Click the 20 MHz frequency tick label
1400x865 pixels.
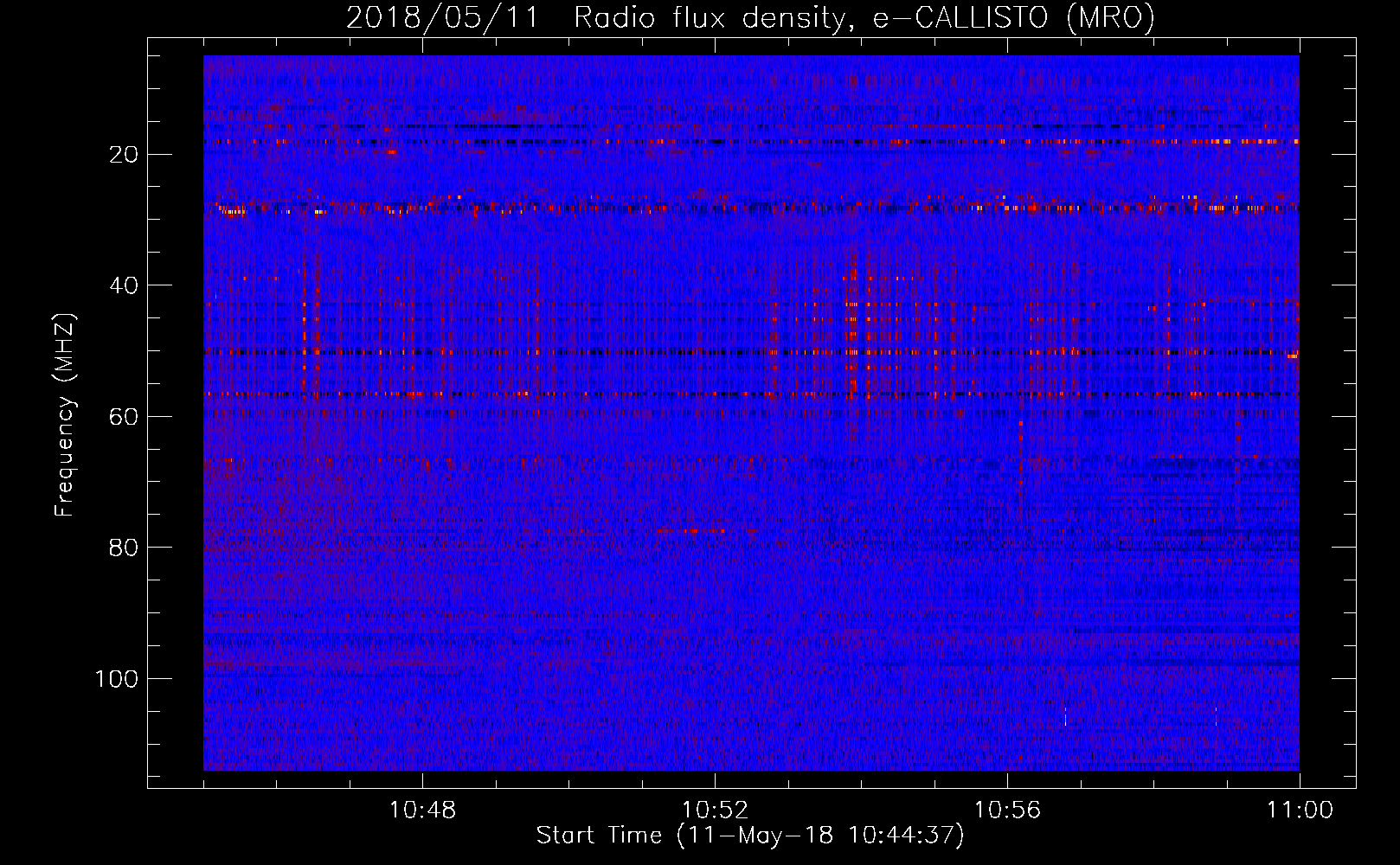pos(124,155)
